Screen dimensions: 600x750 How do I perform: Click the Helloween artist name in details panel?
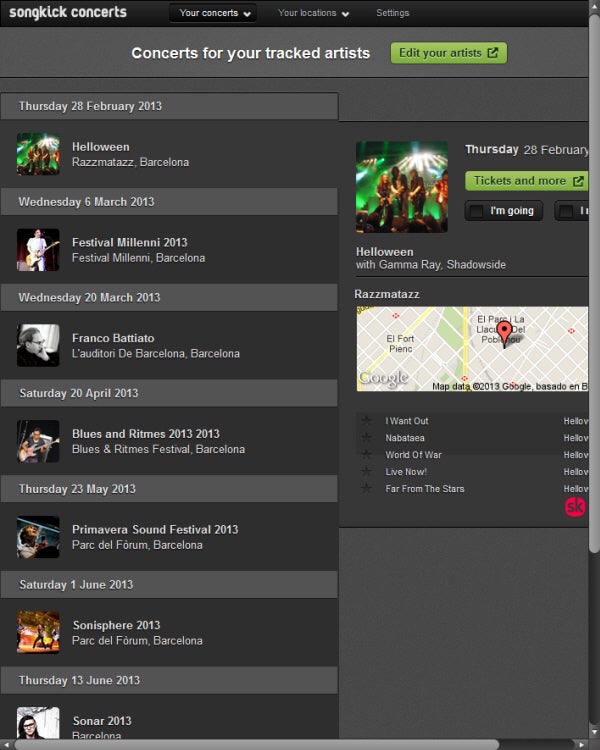click(x=384, y=252)
